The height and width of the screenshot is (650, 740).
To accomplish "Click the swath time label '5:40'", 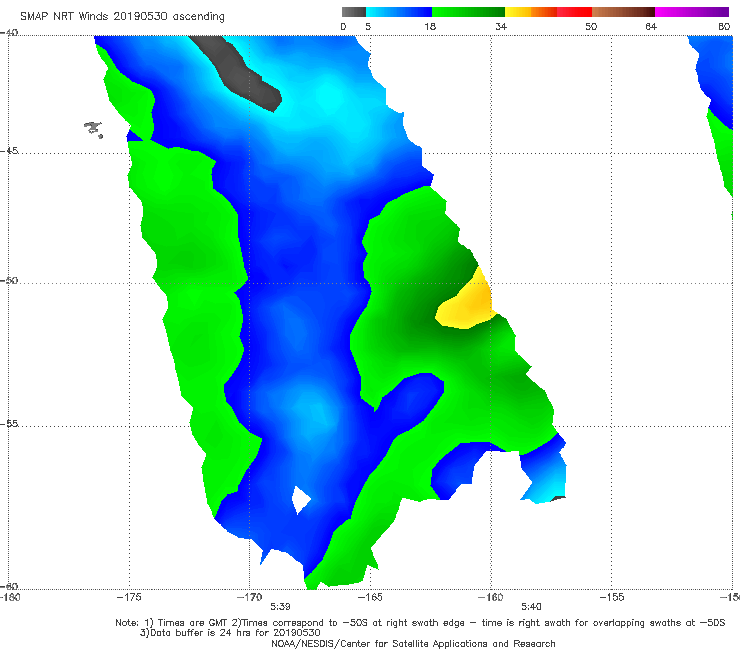I will point(531,607).
